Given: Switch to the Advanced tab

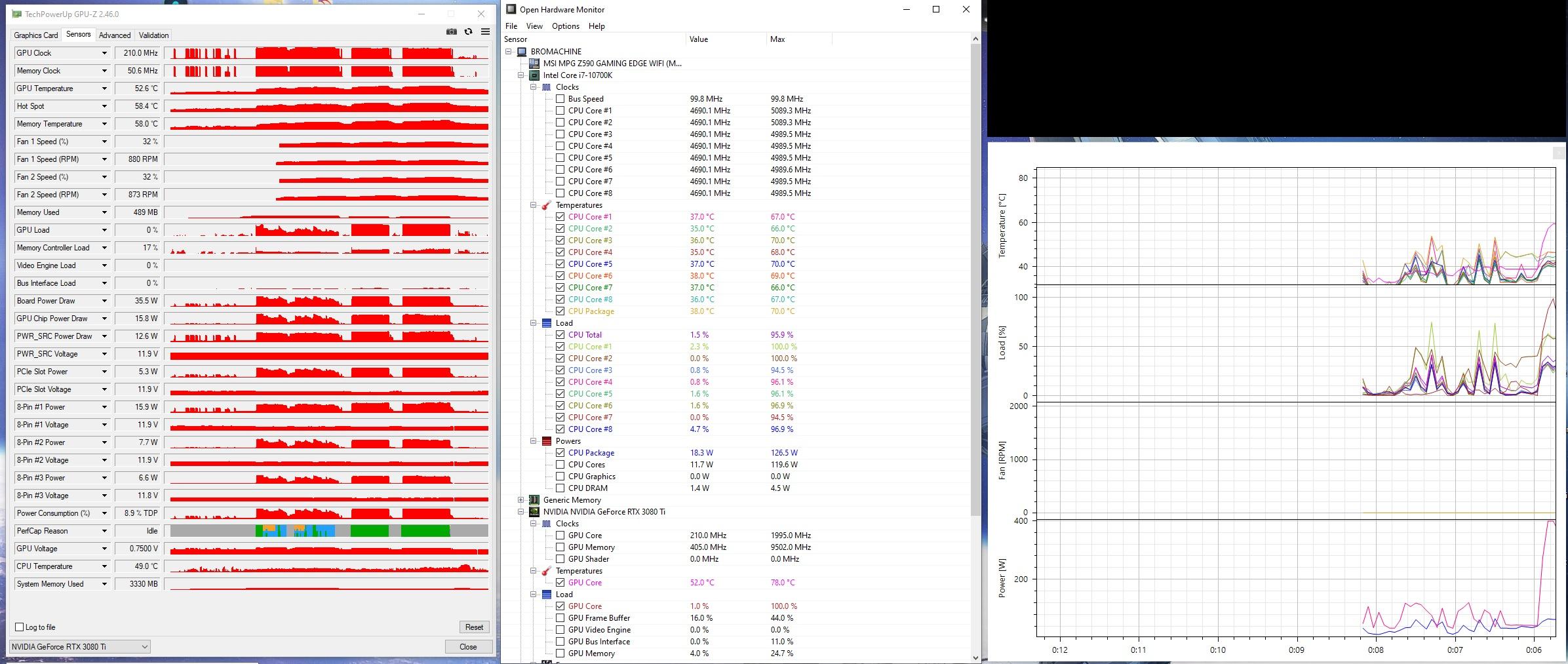Looking at the screenshot, I should (x=115, y=35).
